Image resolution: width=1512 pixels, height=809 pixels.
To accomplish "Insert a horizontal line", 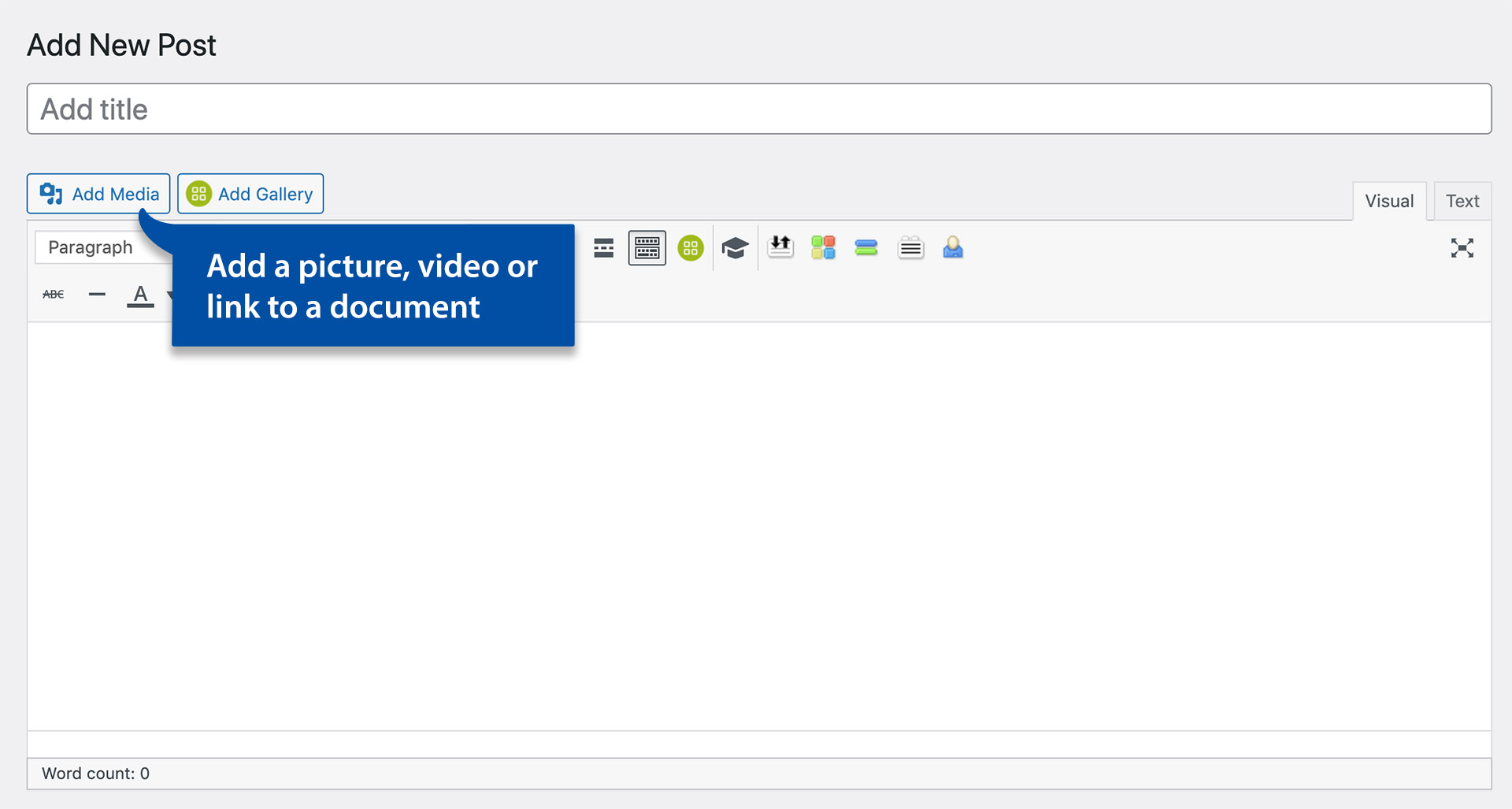I will [97, 294].
